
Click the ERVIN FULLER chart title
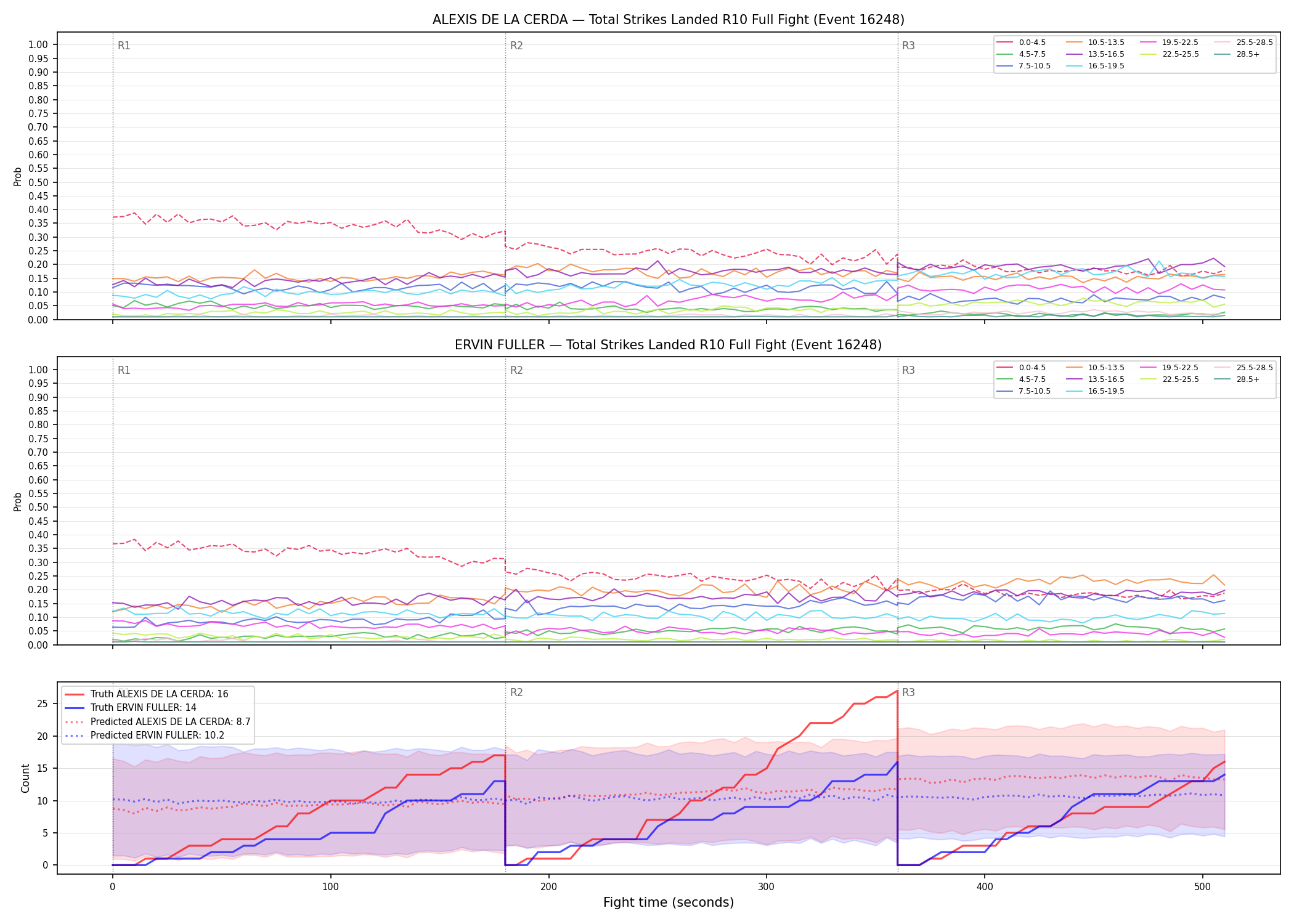click(668, 345)
